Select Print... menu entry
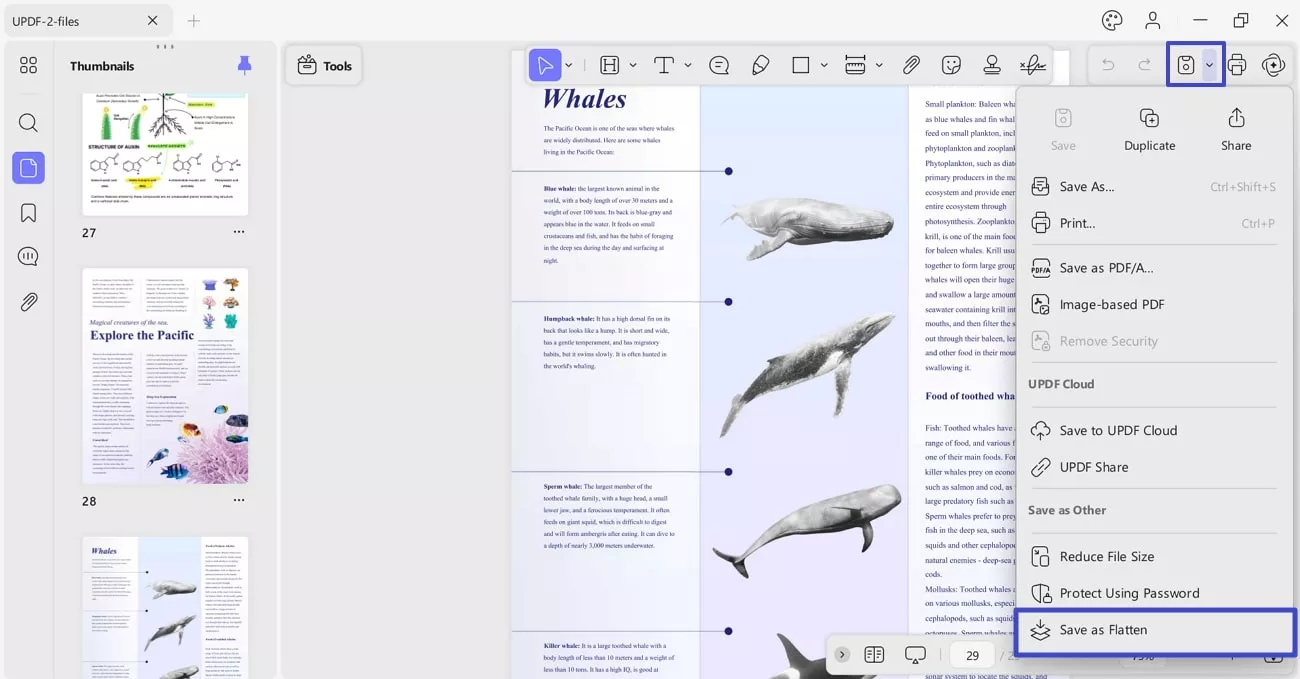This screenshot has width=1300, height=679. click(x=1154, y=223)
